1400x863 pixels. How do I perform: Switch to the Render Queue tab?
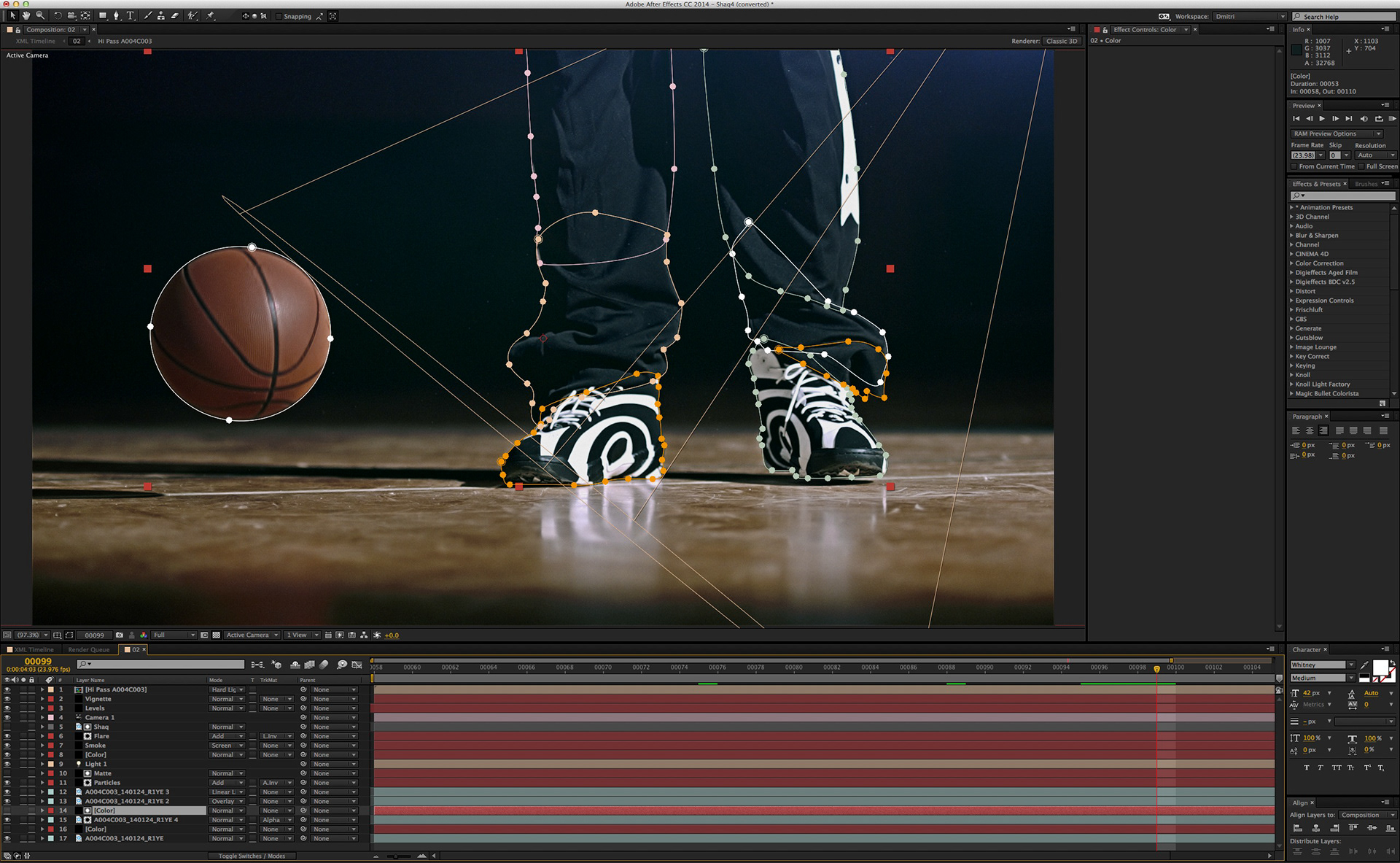[x=89, y=649]
